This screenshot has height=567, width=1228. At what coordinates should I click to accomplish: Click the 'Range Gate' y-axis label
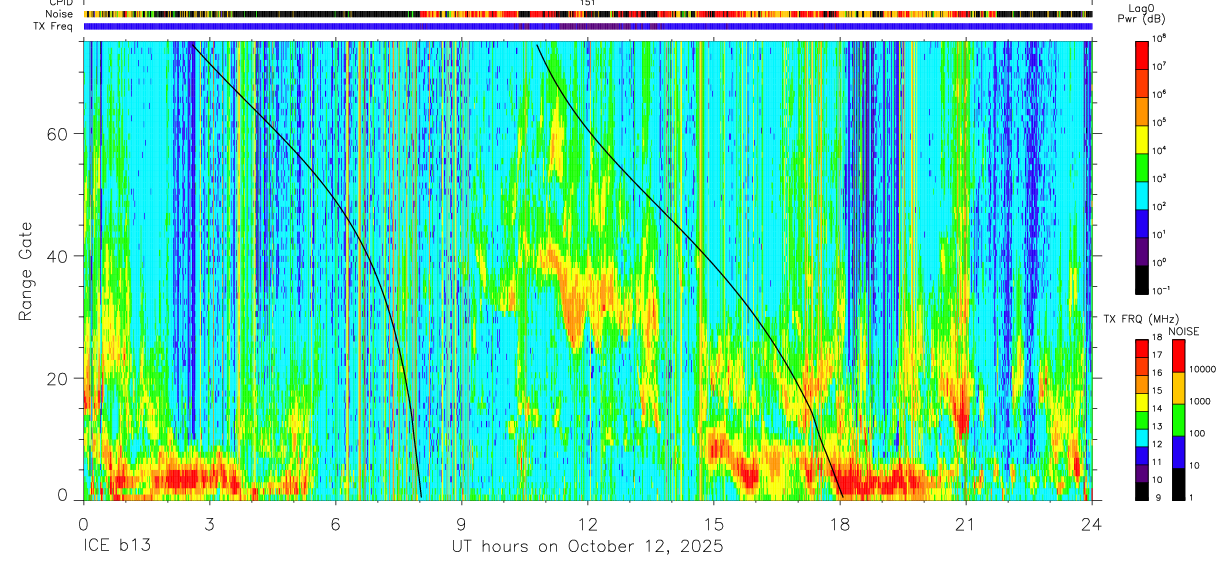(x=25, y=272)
